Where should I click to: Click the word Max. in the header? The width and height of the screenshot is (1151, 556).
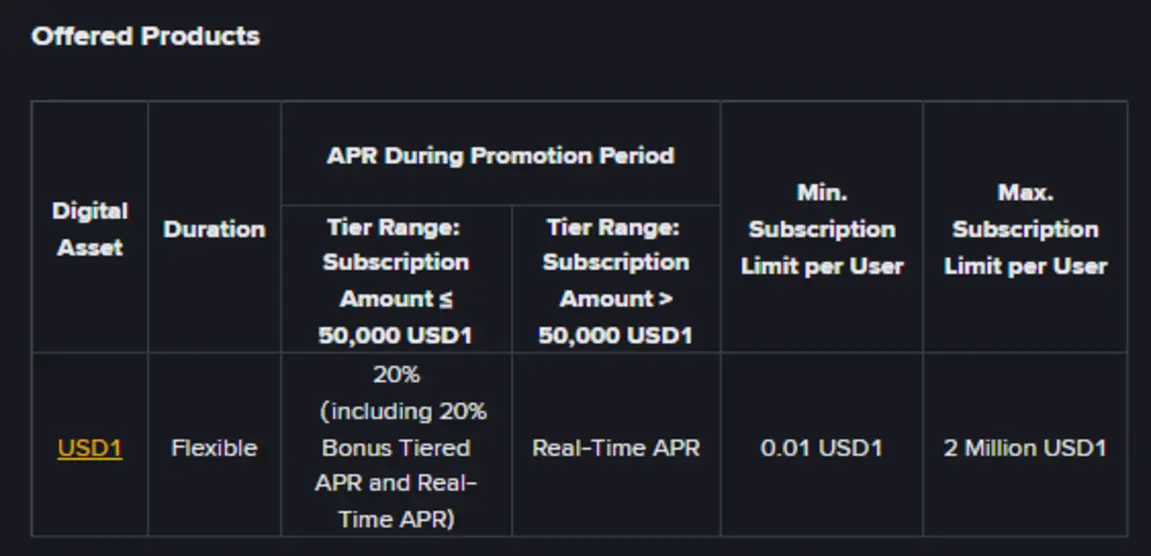(1025, 192)
